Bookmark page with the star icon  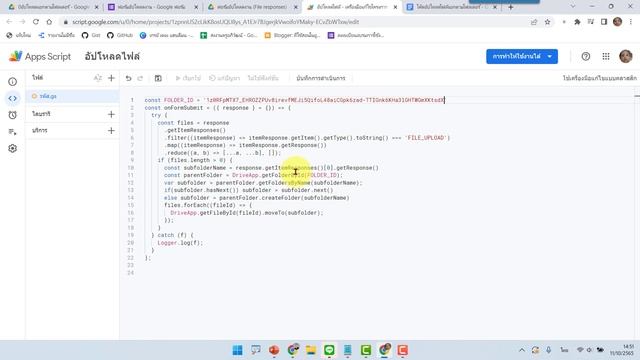pos(547,22)
